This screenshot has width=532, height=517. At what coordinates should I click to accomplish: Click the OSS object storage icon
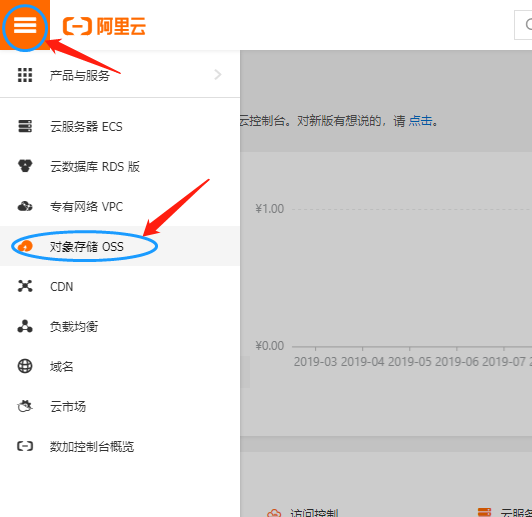25,246
